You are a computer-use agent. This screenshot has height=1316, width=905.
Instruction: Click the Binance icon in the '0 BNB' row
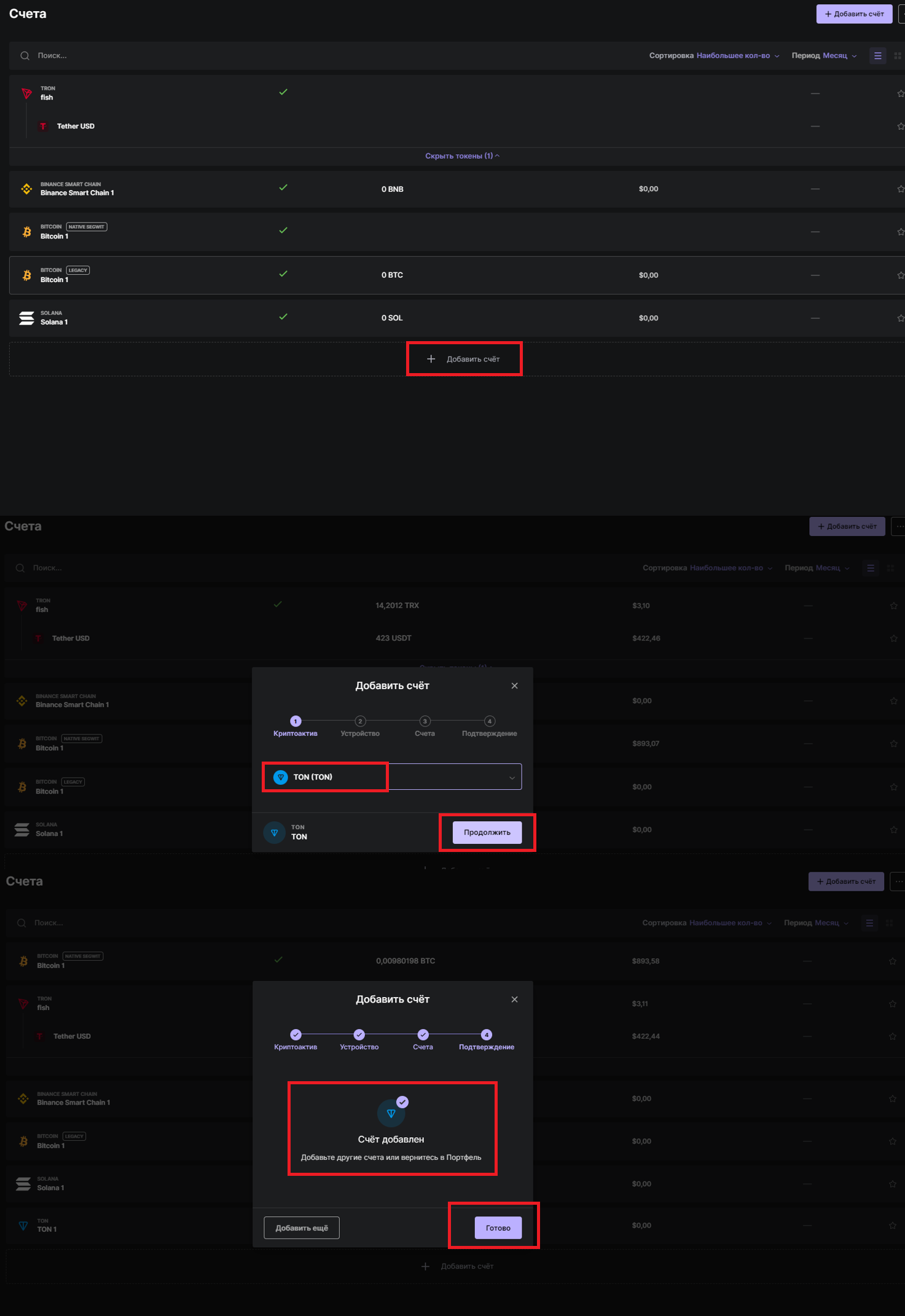[x=26, y=189]
